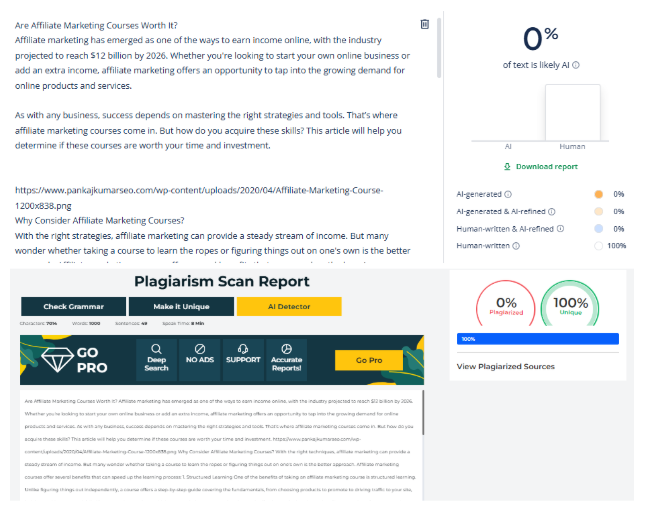Click the 100% Unique gauge
This screenshot has height=514, width=662.
click(570, 303)
